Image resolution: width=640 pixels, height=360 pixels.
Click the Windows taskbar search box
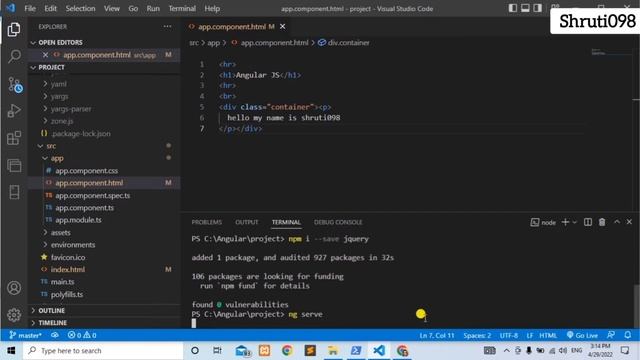coord(103,351)
